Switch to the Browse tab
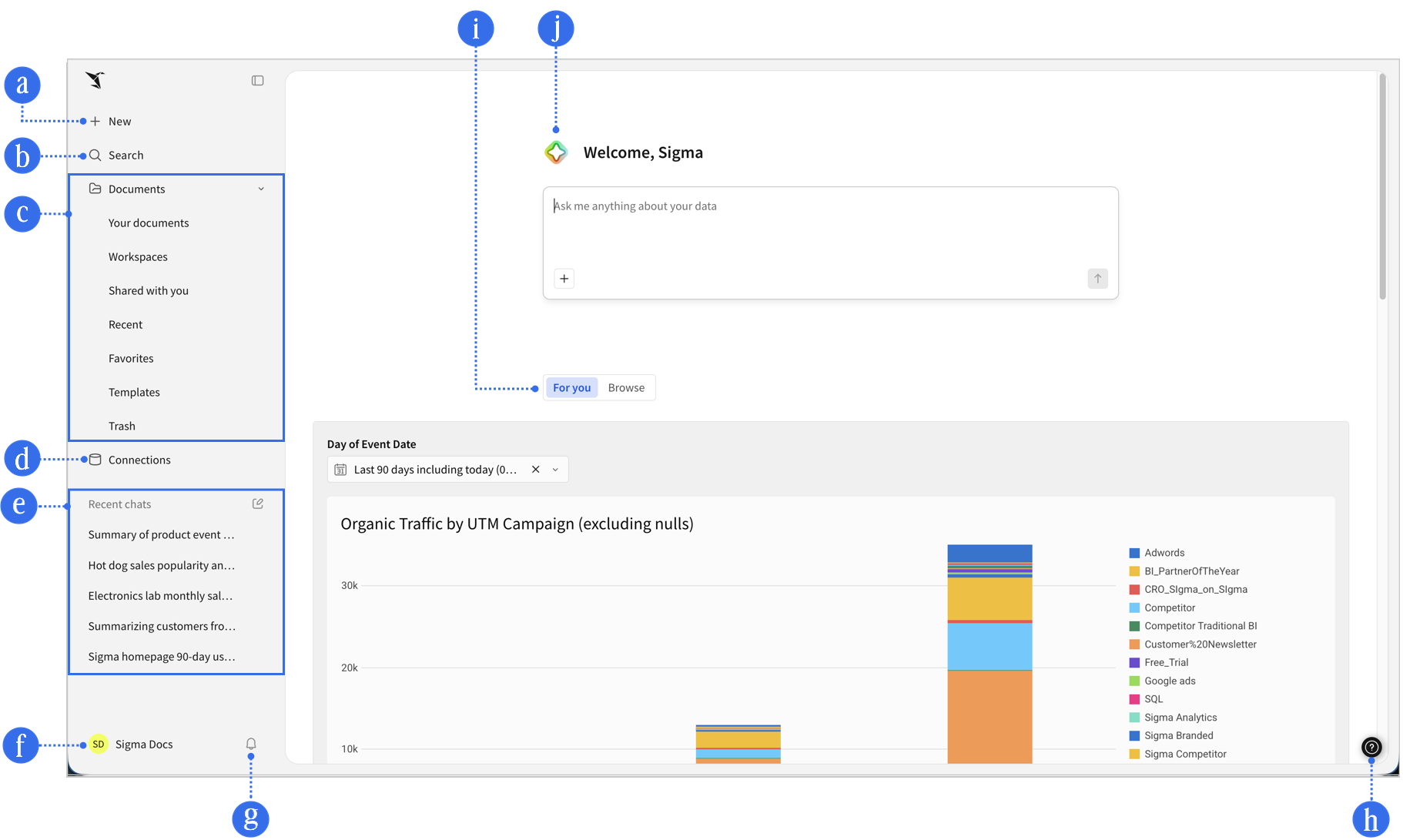Viewport: 1403px width, 840px height. pyautogui.click(x=627, y=388)
